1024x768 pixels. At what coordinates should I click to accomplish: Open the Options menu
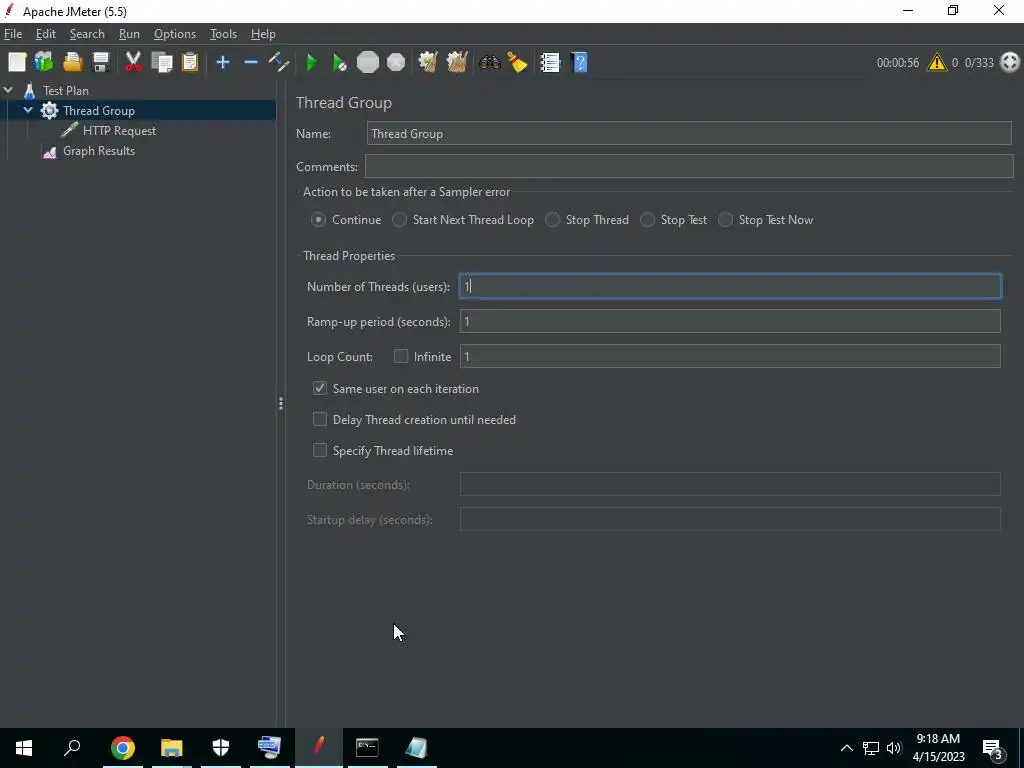174,34
